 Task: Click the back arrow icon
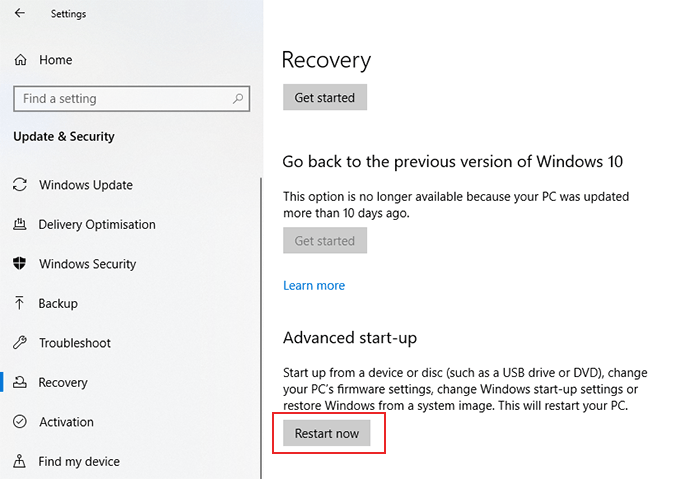point(20,14)
